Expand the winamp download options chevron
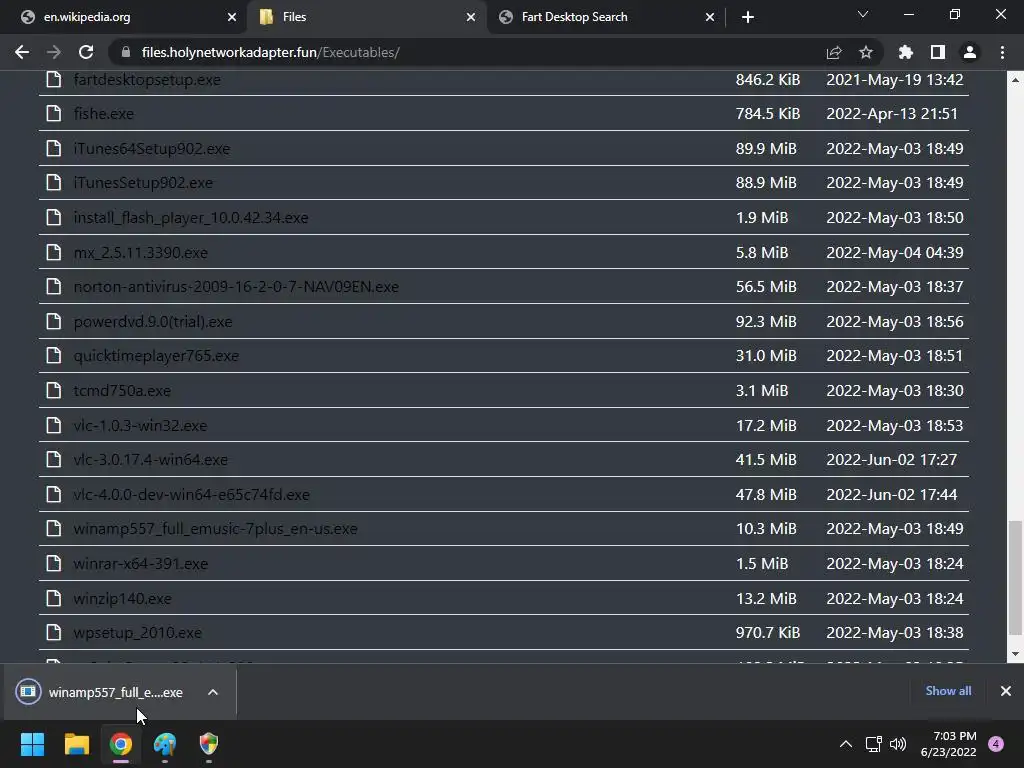Image resolution: width=1024 pixels, height=768 pixels. pos(213,692)
